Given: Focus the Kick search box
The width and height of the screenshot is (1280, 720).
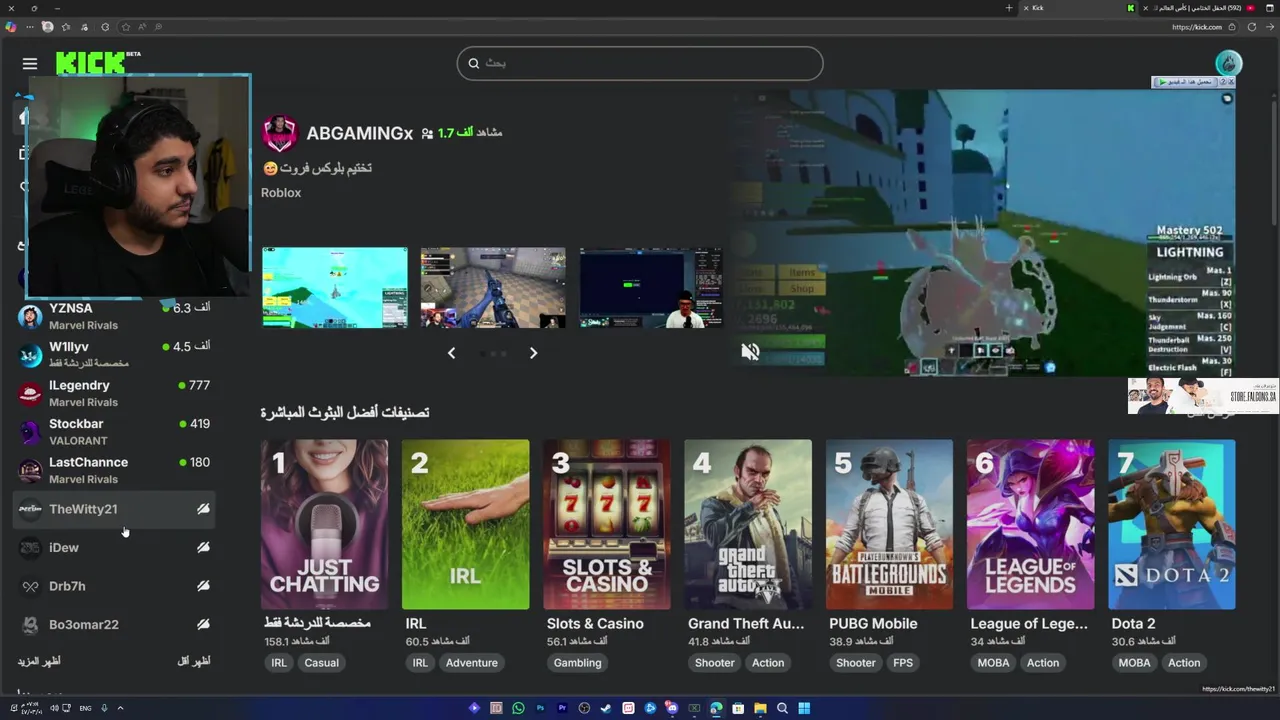Looking at the screenshot, I should 640,63.
